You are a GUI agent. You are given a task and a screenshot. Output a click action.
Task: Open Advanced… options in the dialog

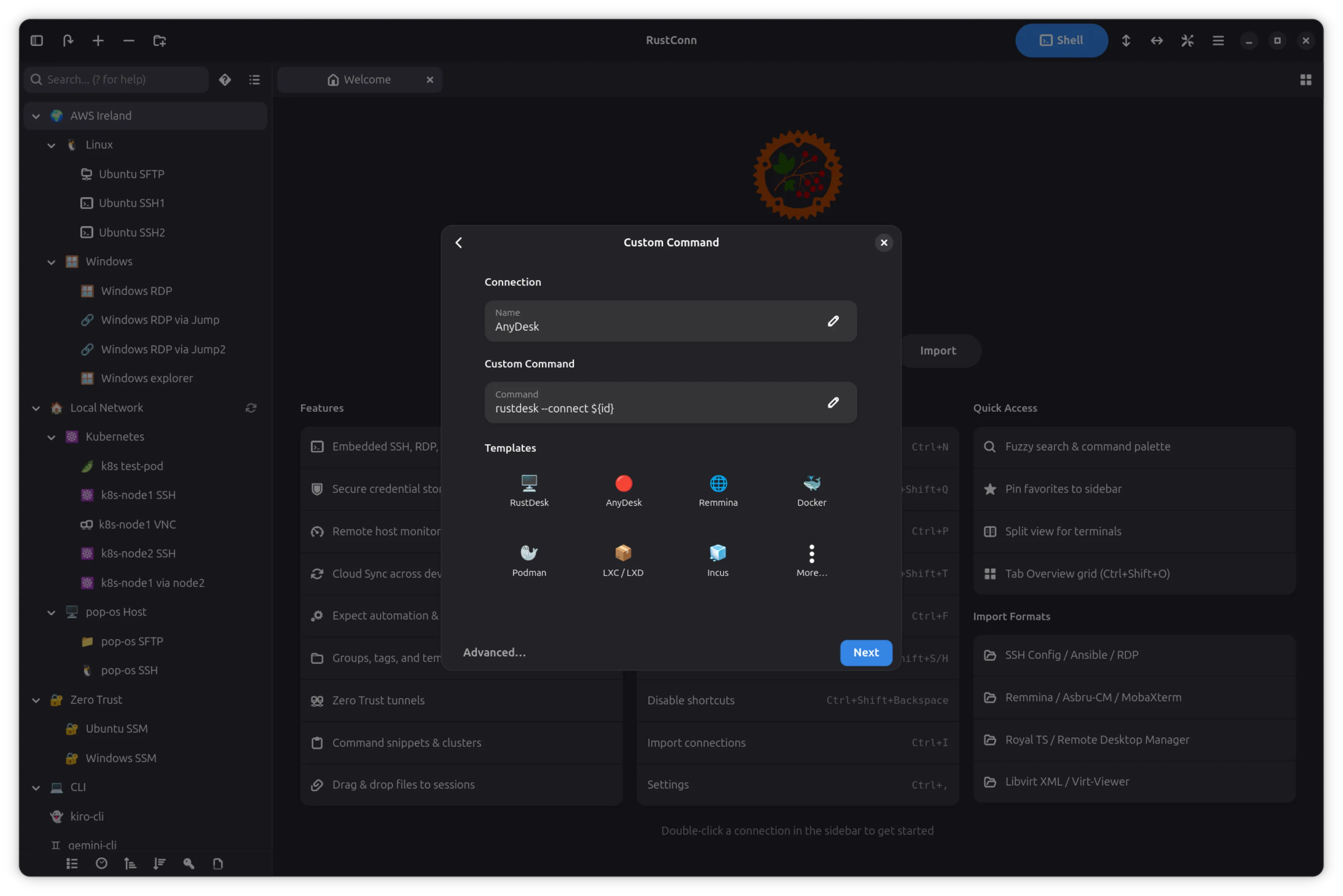point(494,652)
